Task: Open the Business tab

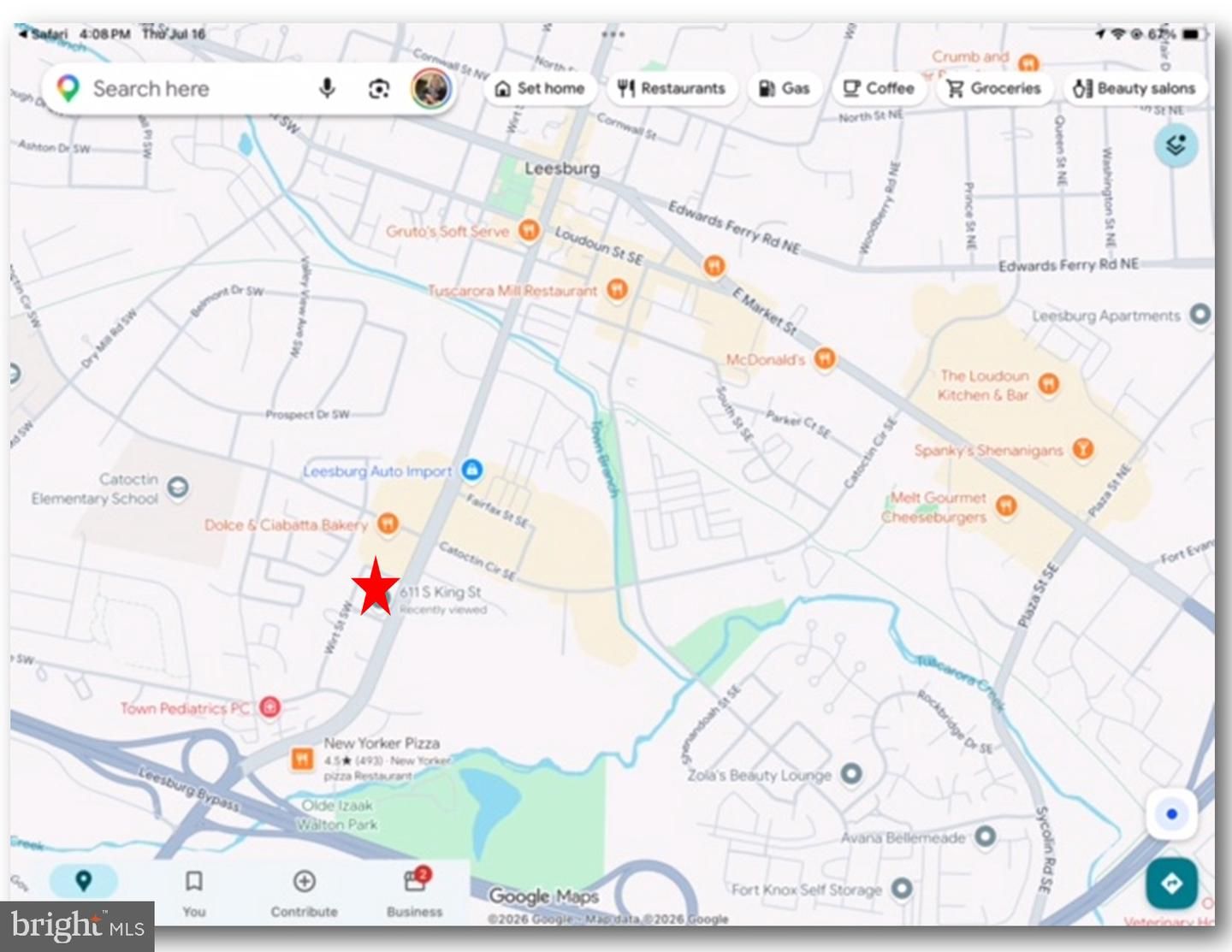Action: 415,892
